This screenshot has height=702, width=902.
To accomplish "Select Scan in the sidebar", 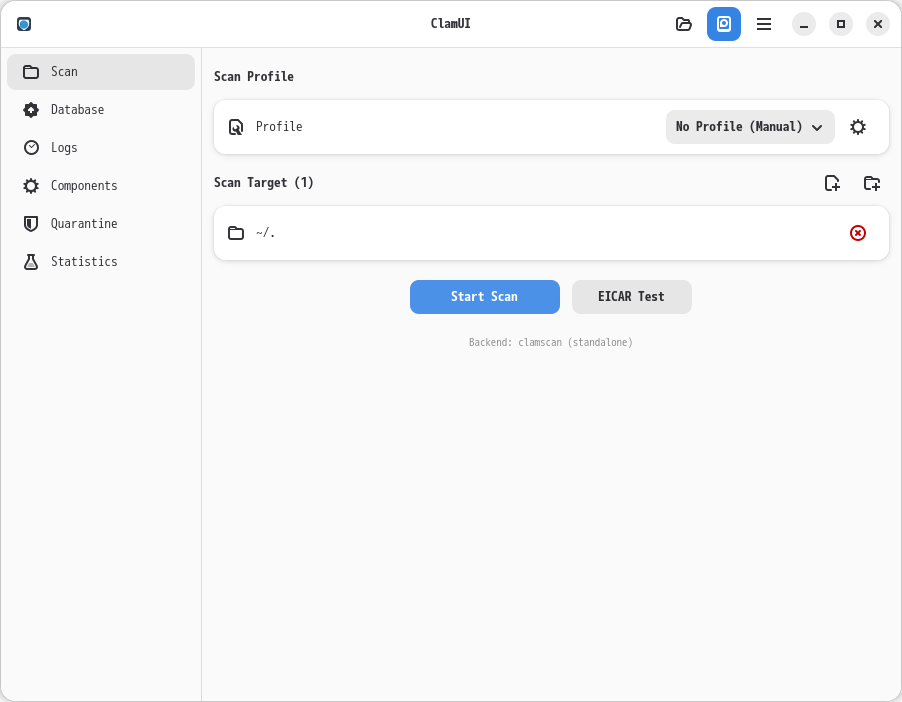I will coord(100,72).
